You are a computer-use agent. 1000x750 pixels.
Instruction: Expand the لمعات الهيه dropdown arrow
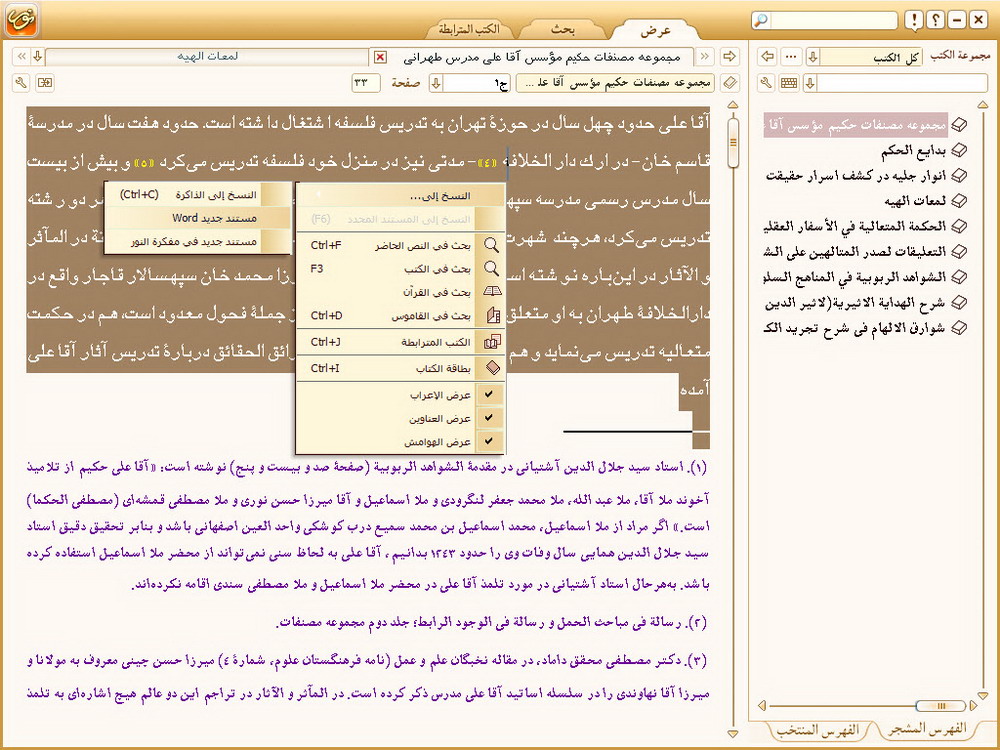(37, 56)
